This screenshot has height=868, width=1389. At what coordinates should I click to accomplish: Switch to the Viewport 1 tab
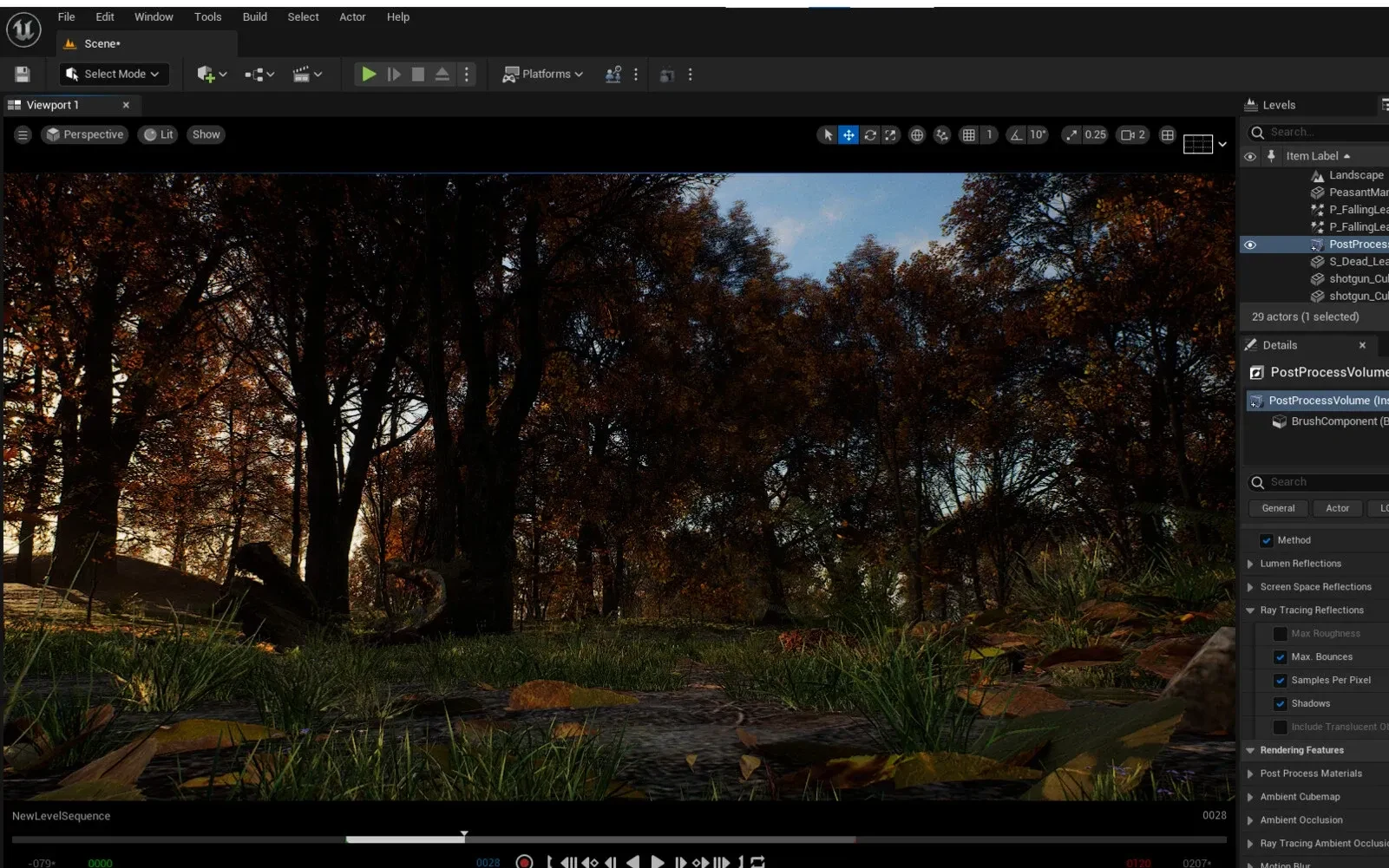tap(53, 105)
